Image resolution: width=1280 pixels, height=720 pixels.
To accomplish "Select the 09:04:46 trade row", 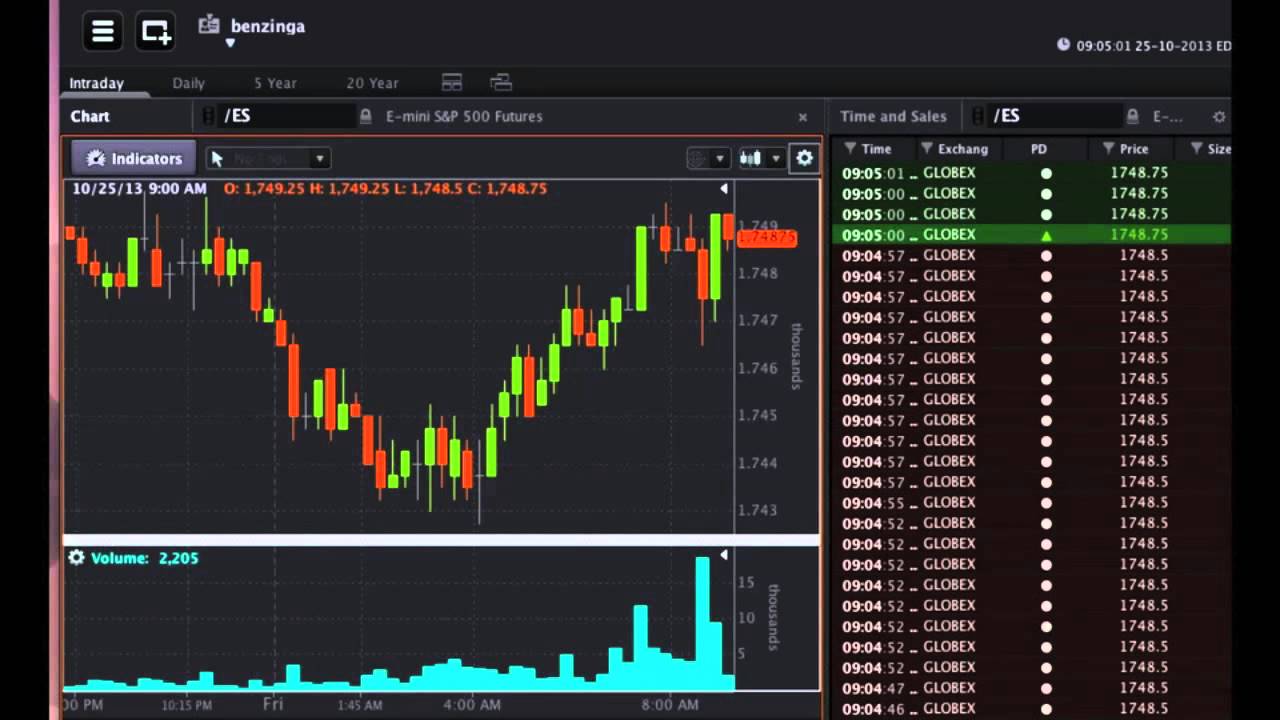I will (1031, 709).
